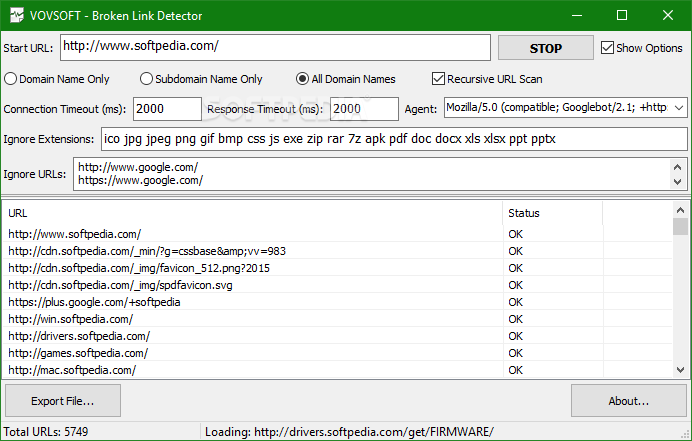Click the Ignore Extensions text field
This screenshot has width=692, height=441.
pos(394,139)
